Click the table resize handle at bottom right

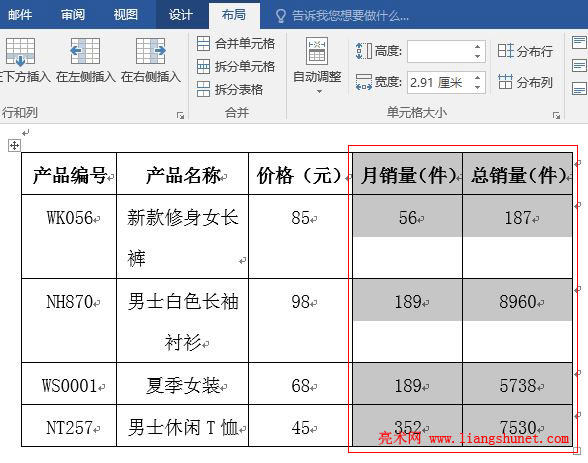pyautogui.click(x=577, y=450)
